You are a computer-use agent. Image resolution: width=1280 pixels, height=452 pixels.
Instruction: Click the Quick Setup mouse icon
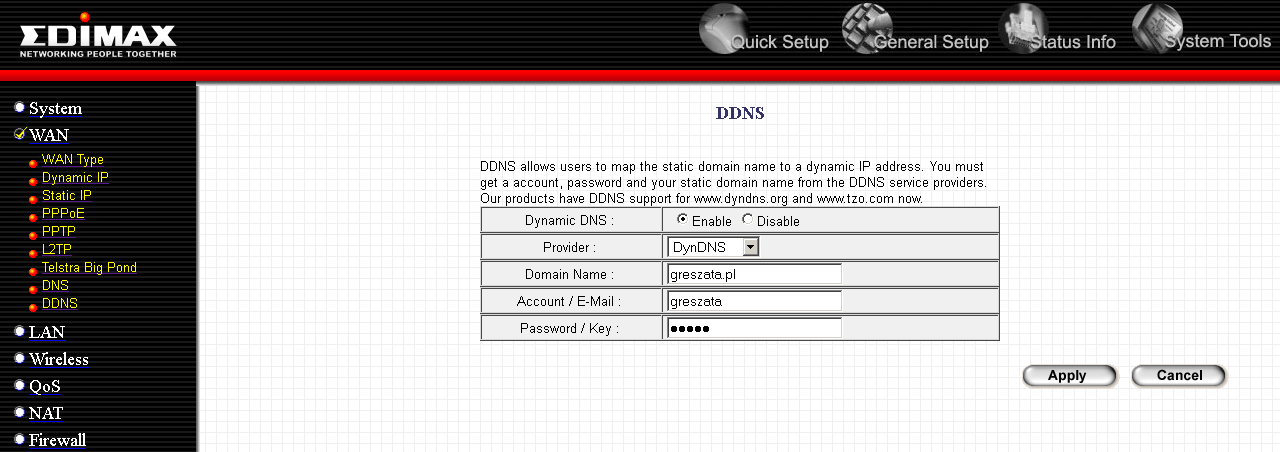coord(723,28)
